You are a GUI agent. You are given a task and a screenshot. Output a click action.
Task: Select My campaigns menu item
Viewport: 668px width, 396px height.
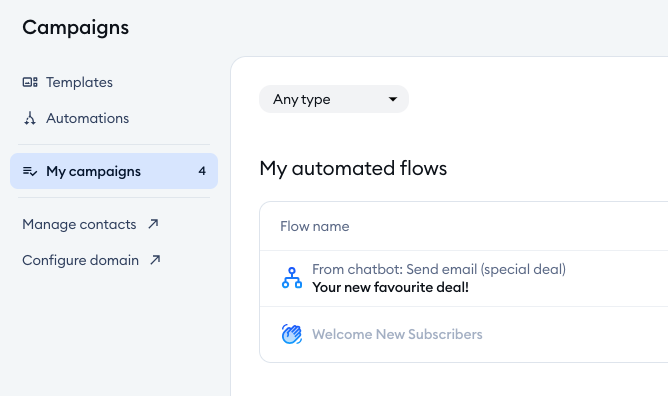click(x=114, y=171)
